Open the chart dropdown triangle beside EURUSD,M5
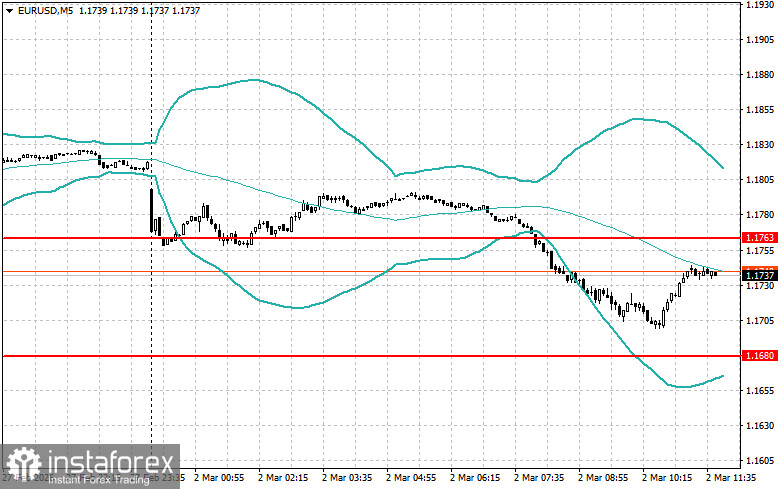Screen dimensions: 781x489 9,10
